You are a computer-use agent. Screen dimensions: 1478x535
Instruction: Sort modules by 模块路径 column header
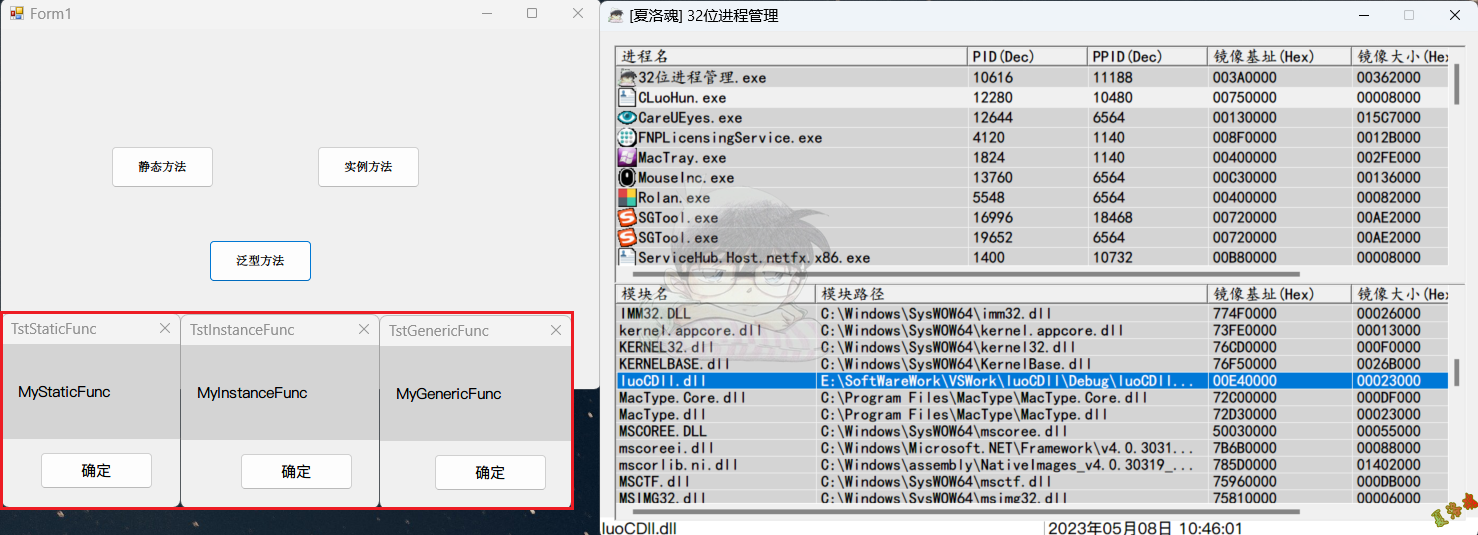click(x=1012, y=294)
